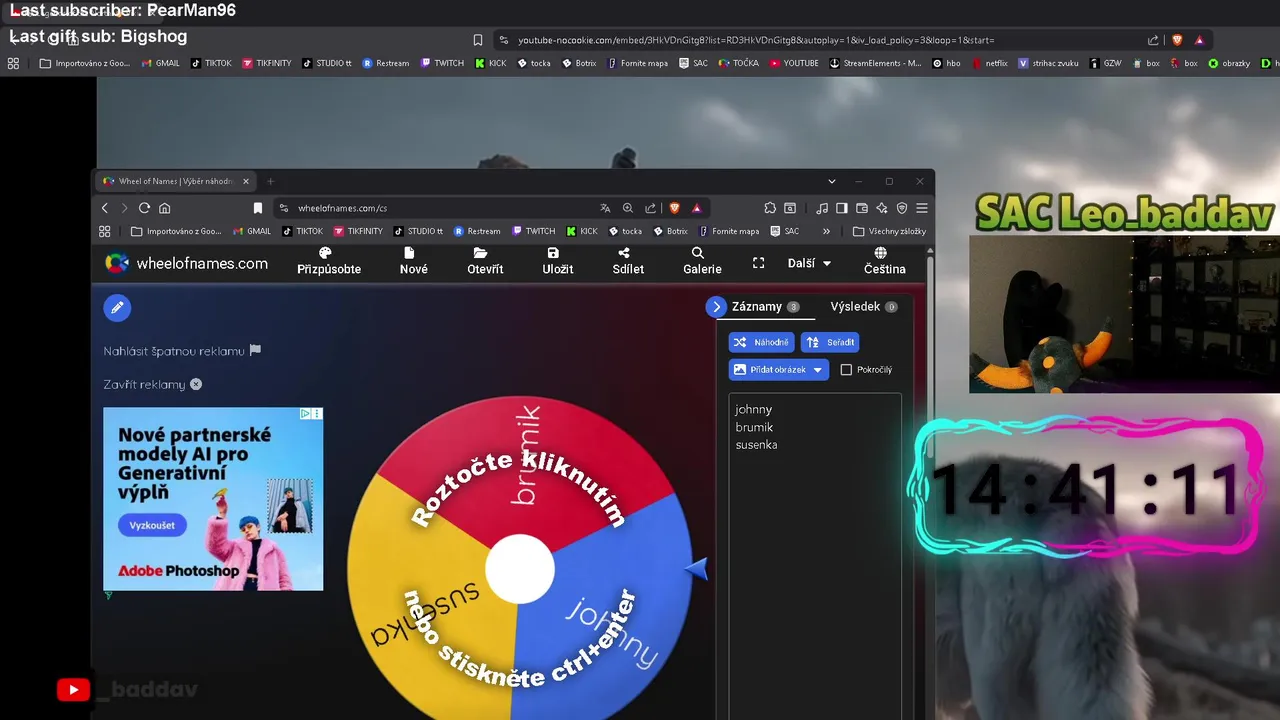Image resolution: width=1280 pixels, height=720 pixels.
Task: Open apps grid in inner bookmarks bar
Action: (x=104, y=231)
